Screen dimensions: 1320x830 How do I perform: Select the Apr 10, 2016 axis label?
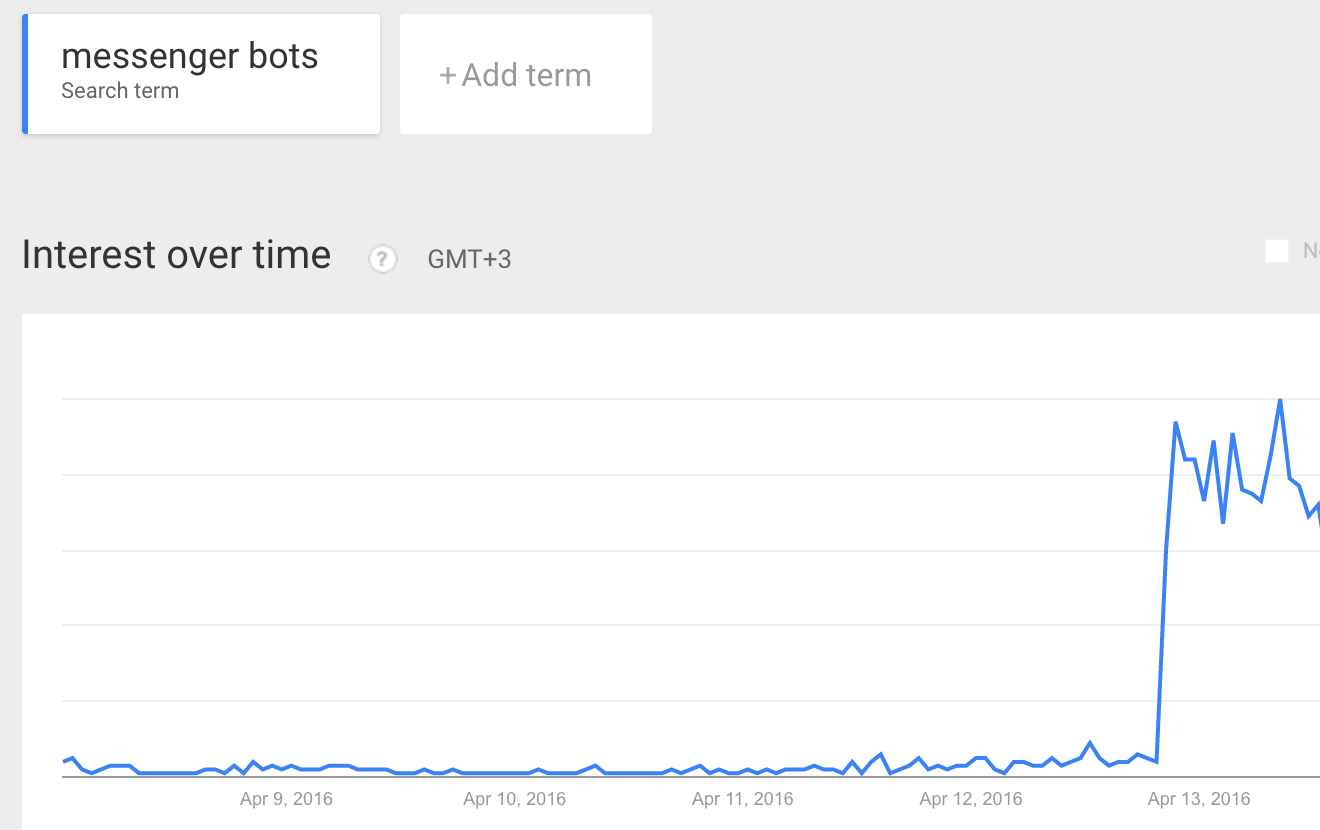515,799
